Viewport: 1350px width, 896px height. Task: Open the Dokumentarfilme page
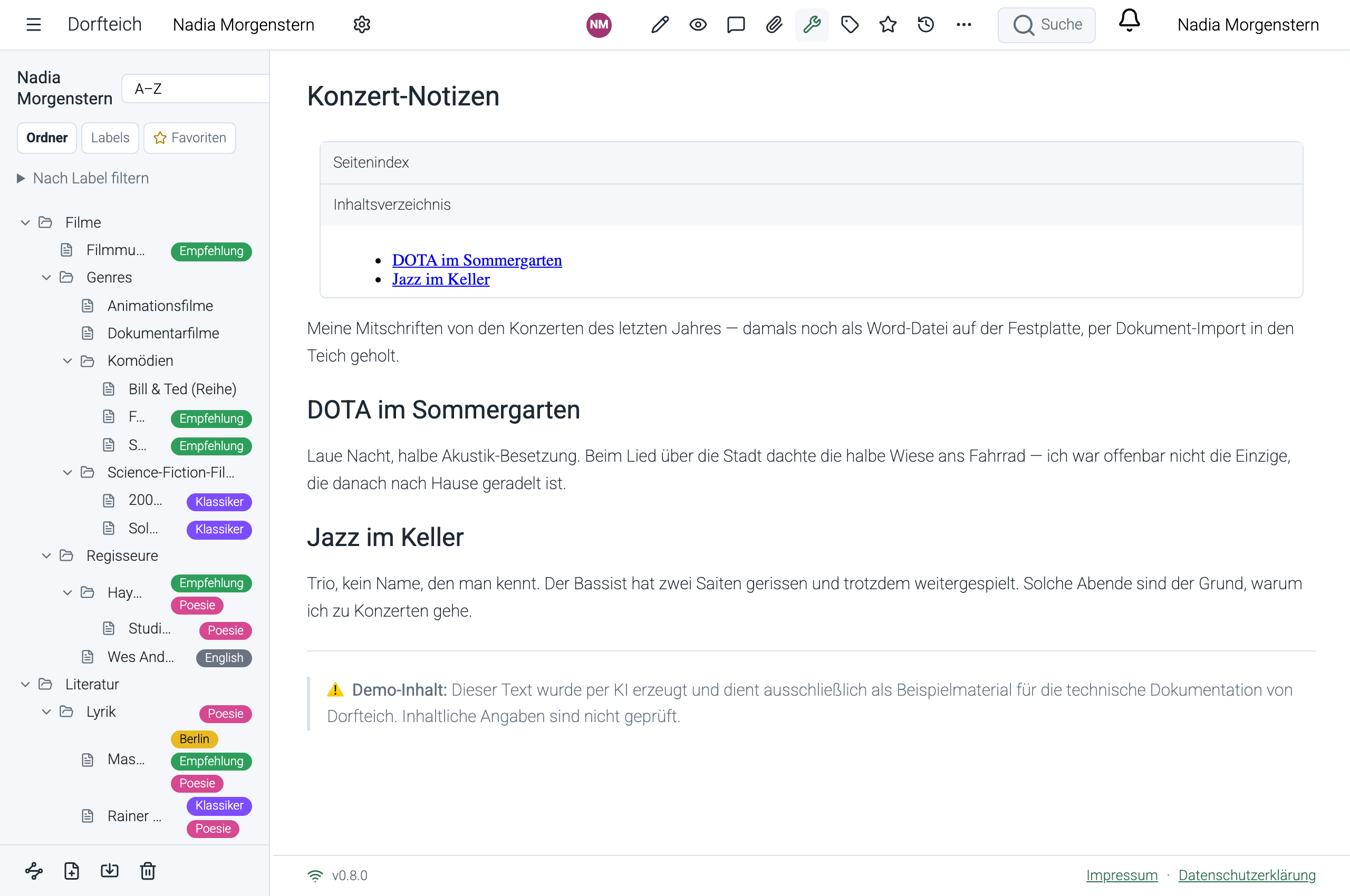163,333
